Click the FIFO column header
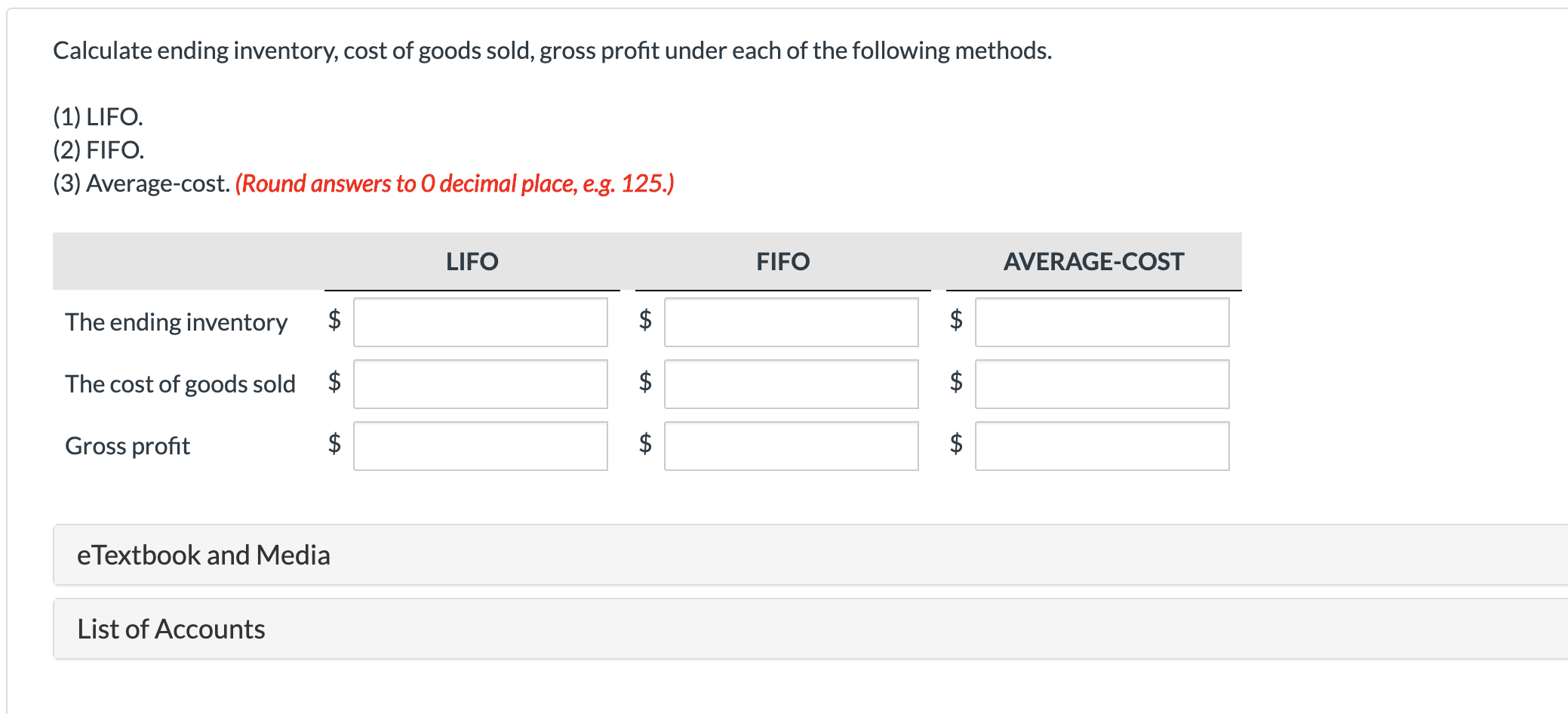Viewport: 1568px width, 714px height. pyautogui.click(x=782, y=261)
